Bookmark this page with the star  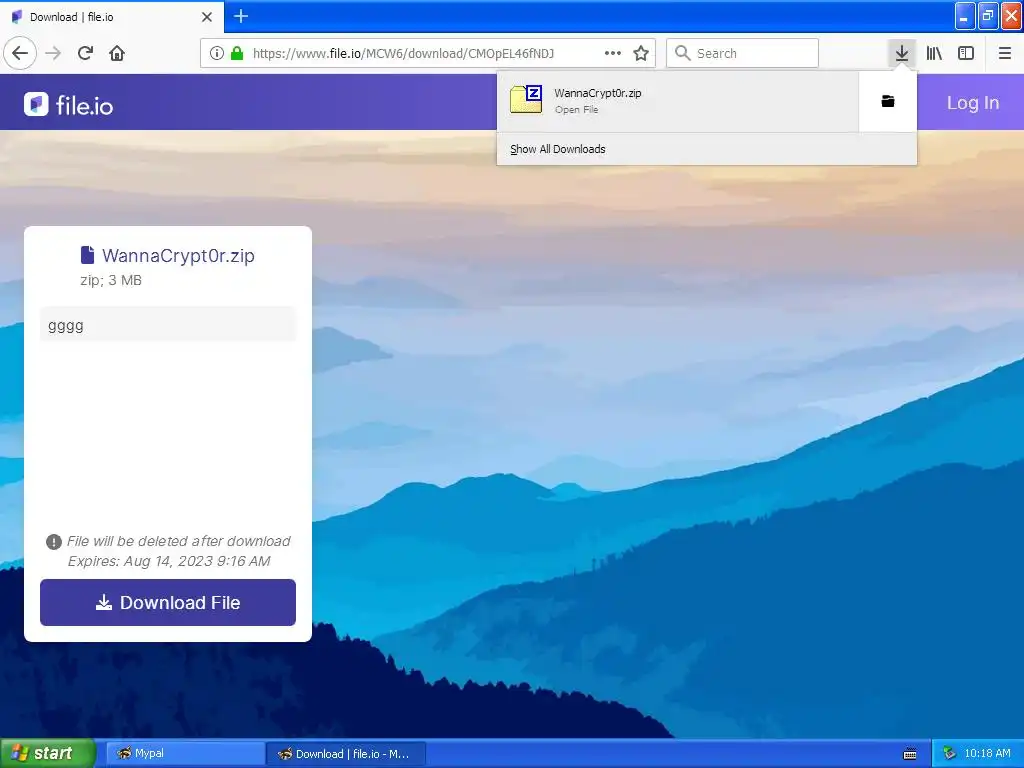tap(641, 53)
